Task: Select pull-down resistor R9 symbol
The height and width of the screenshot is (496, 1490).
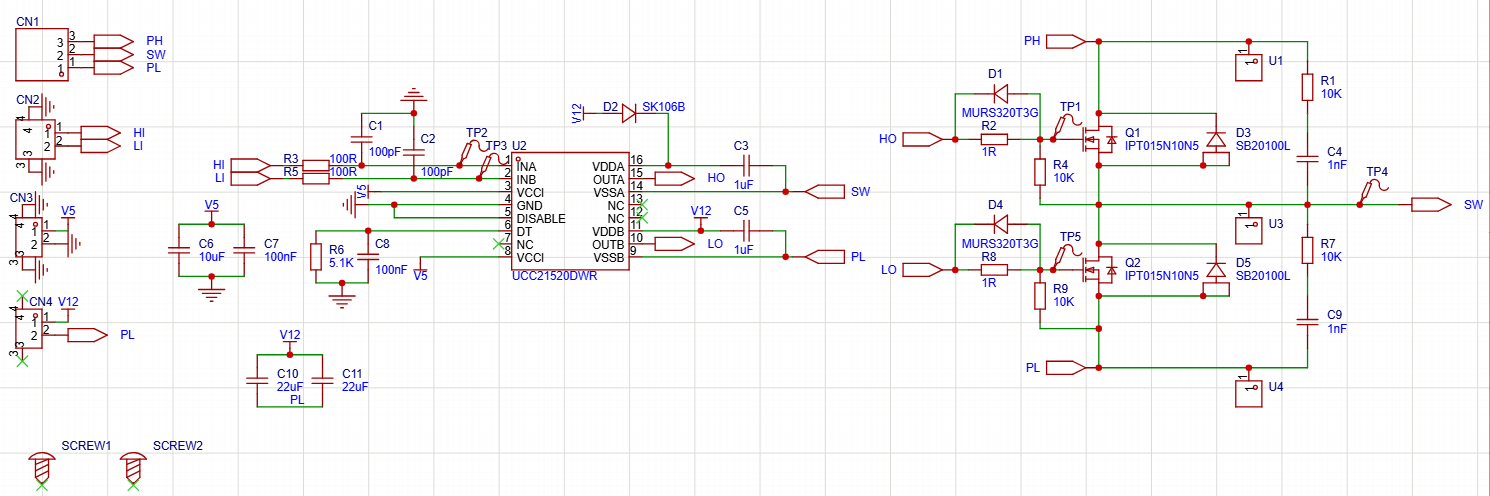Action: pyautogui.click(x=1040, y=295)
